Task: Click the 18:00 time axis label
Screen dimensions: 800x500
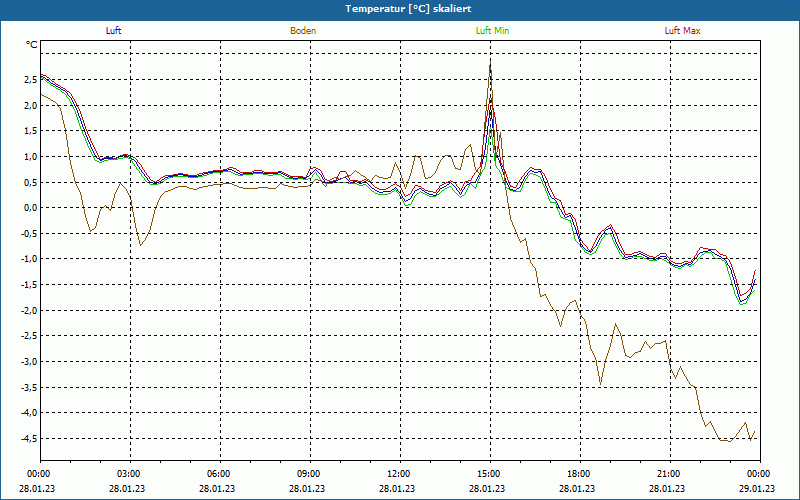Action: [578, 473]
